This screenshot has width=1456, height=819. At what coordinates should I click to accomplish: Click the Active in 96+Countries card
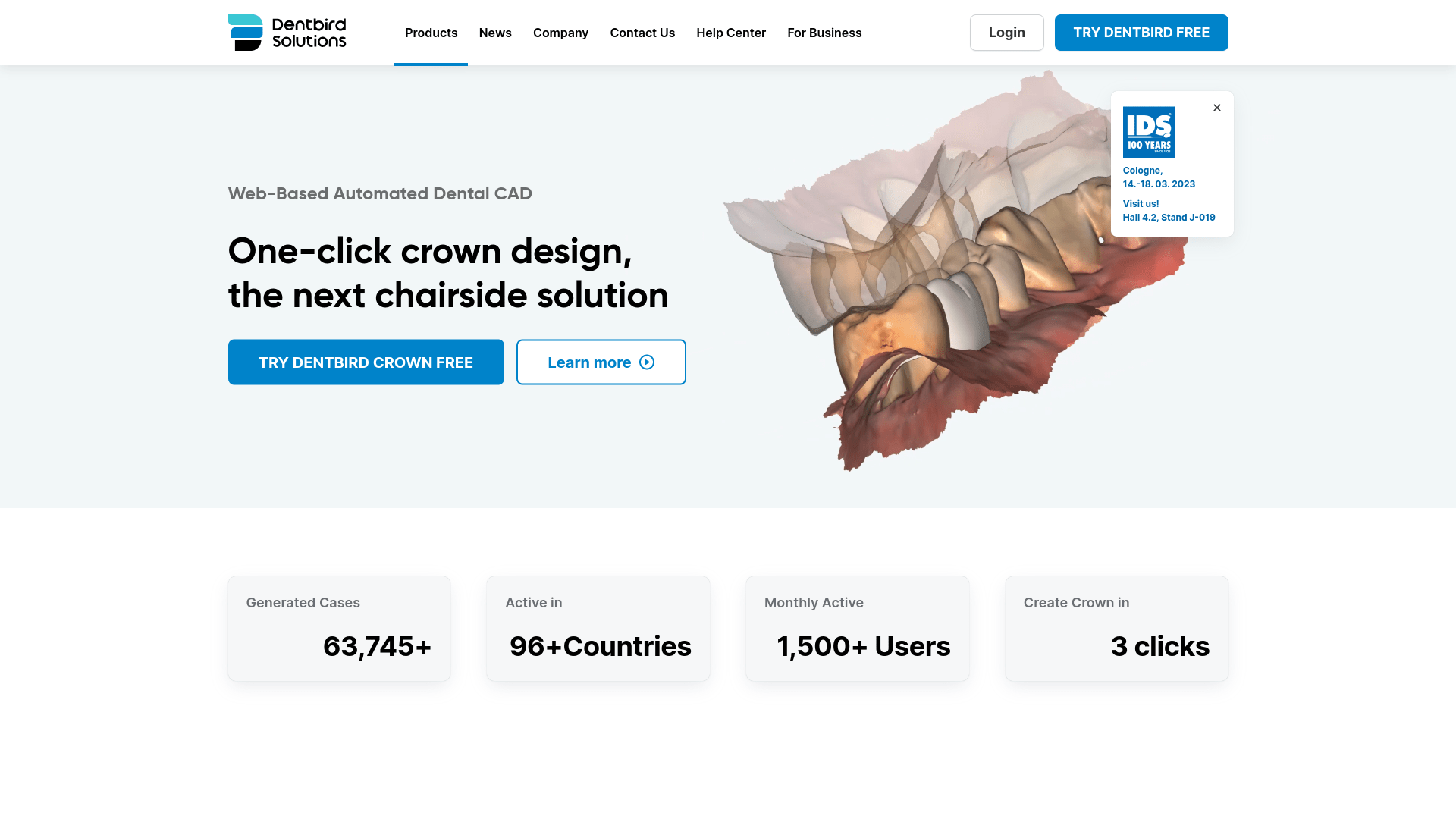[598, 629]
